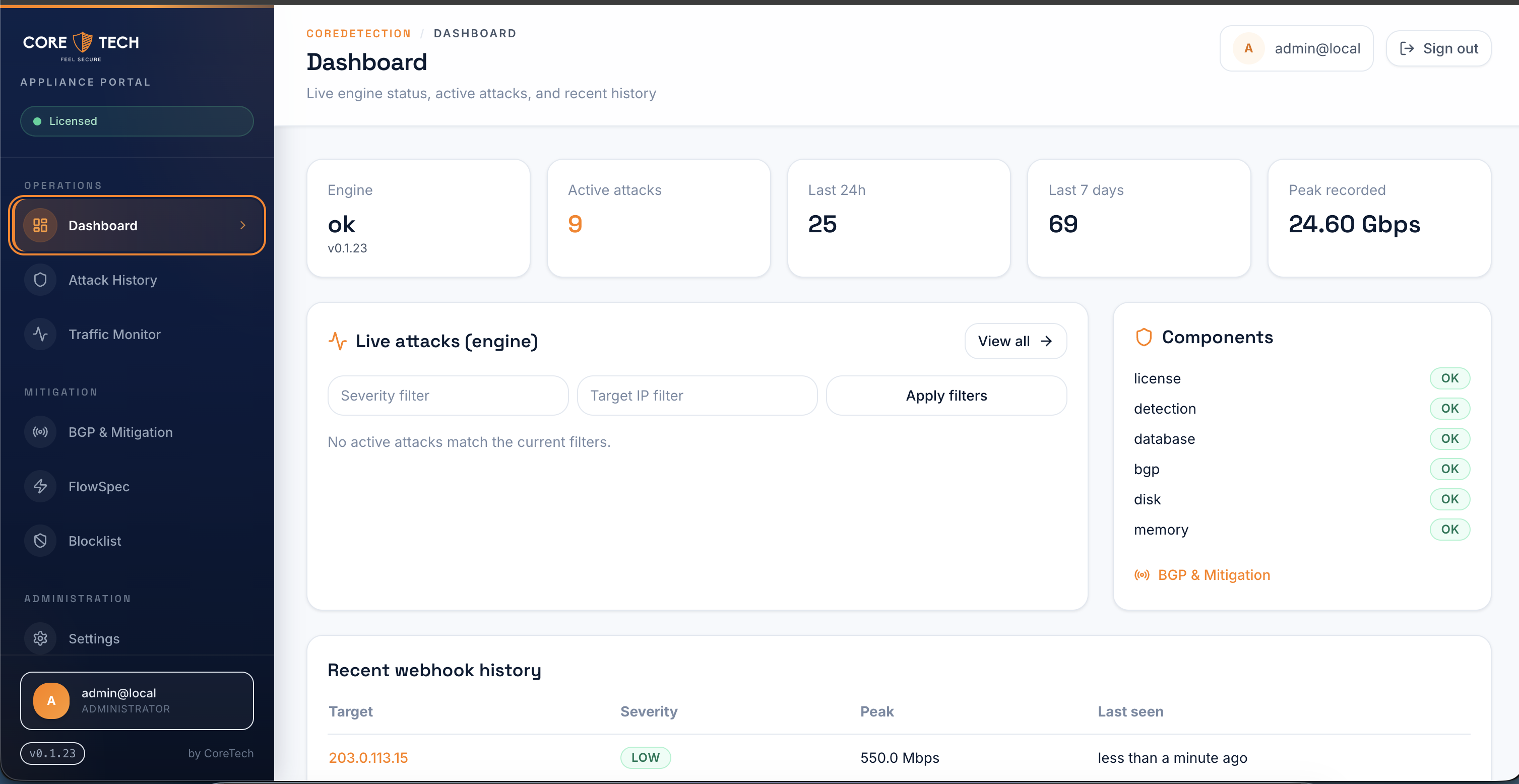Click the admin@local header account button
1519x784 pixels.
pyautogui.click(x=1296, y=48)
